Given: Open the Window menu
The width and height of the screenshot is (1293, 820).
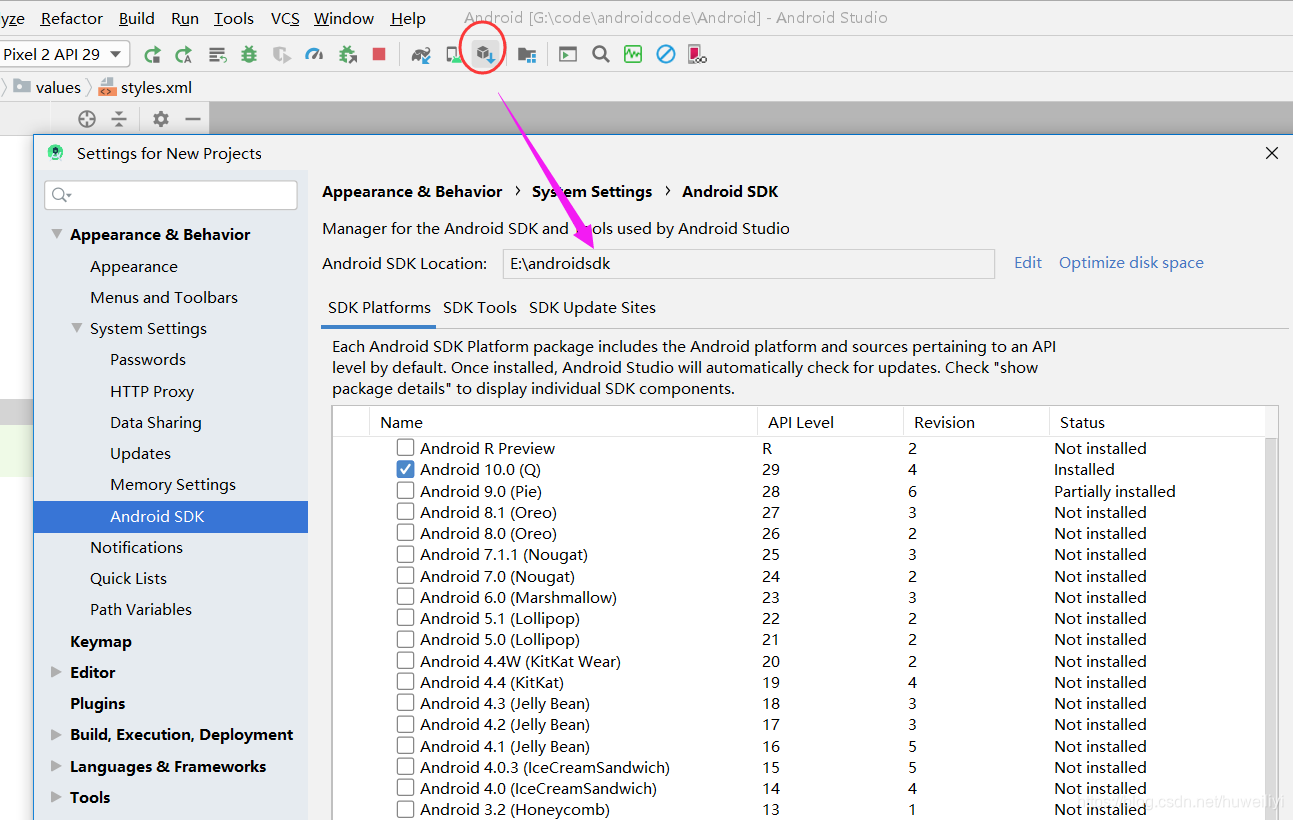Looking at the screenshot, I should click(344, 18).
